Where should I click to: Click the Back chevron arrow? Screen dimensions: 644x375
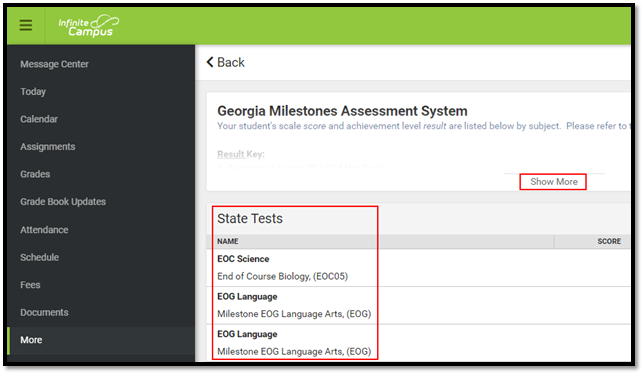pos(210,62)
